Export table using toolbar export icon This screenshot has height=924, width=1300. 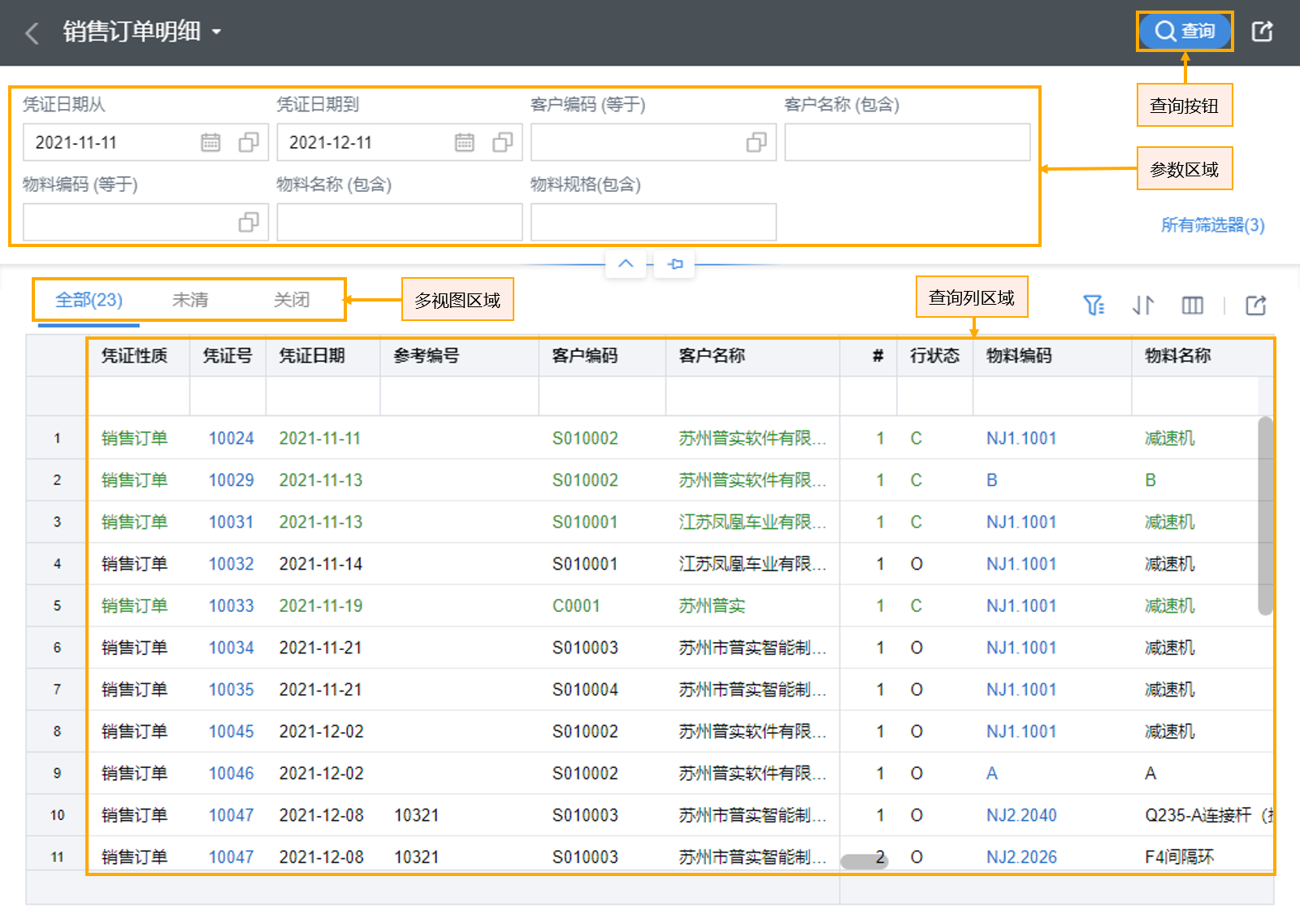coord(1256,305)
